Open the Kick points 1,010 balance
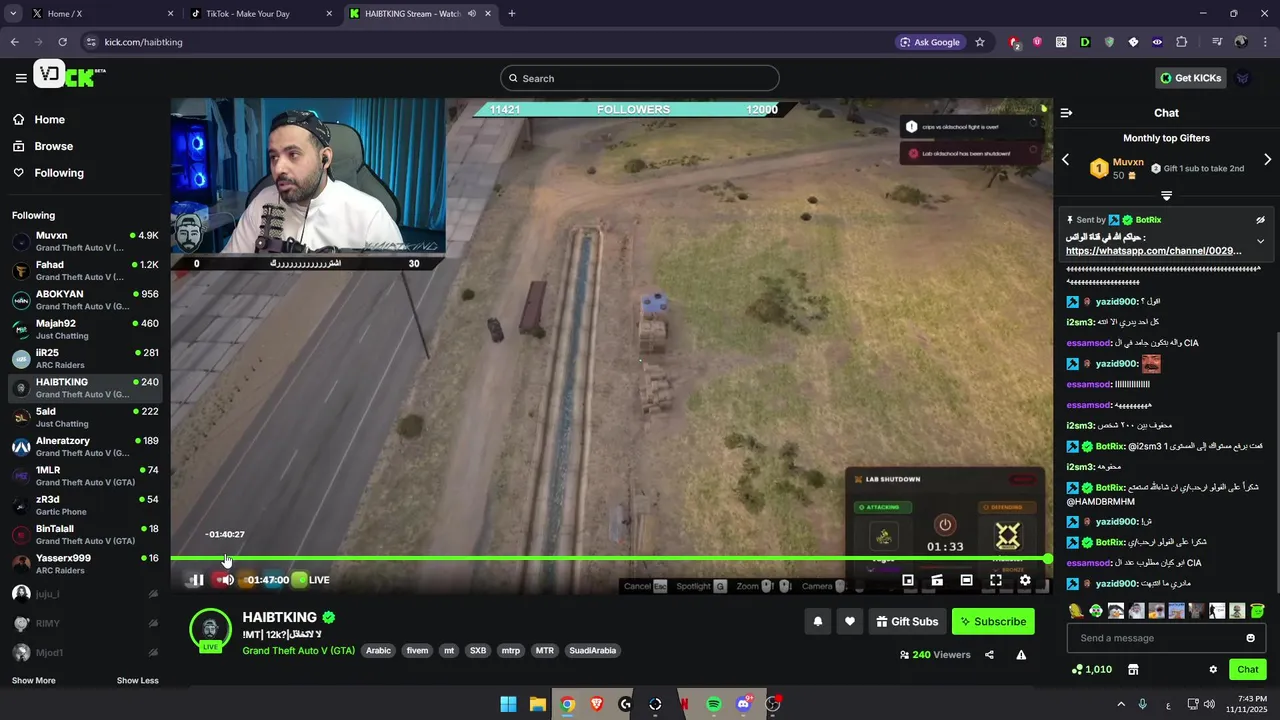 1091,669
